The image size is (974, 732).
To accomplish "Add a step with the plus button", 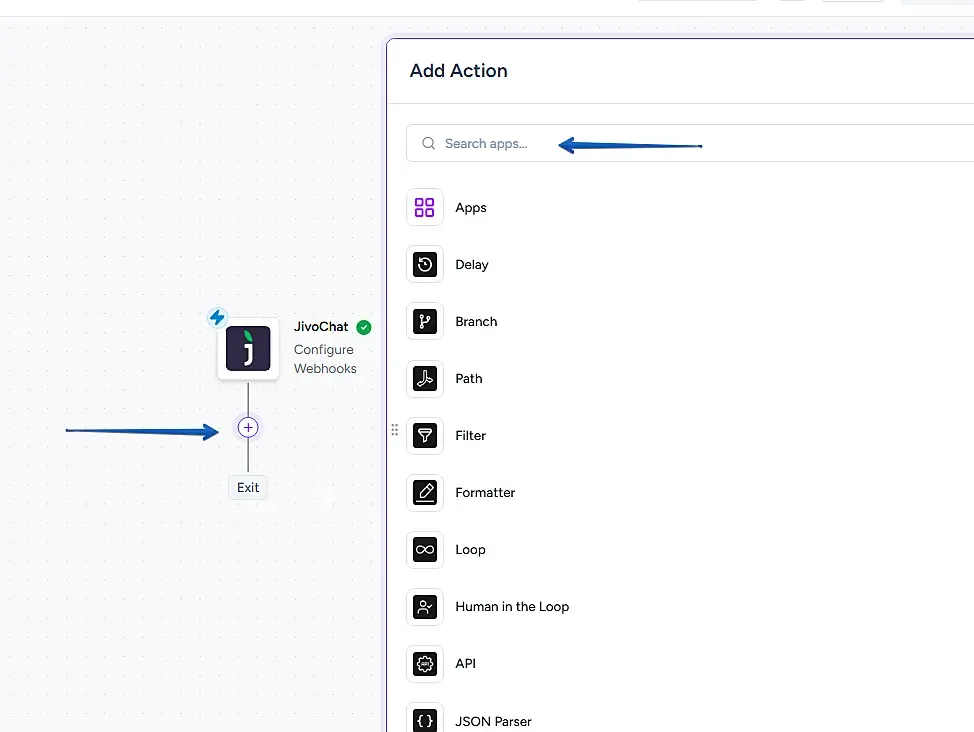I will click(248, 428).
